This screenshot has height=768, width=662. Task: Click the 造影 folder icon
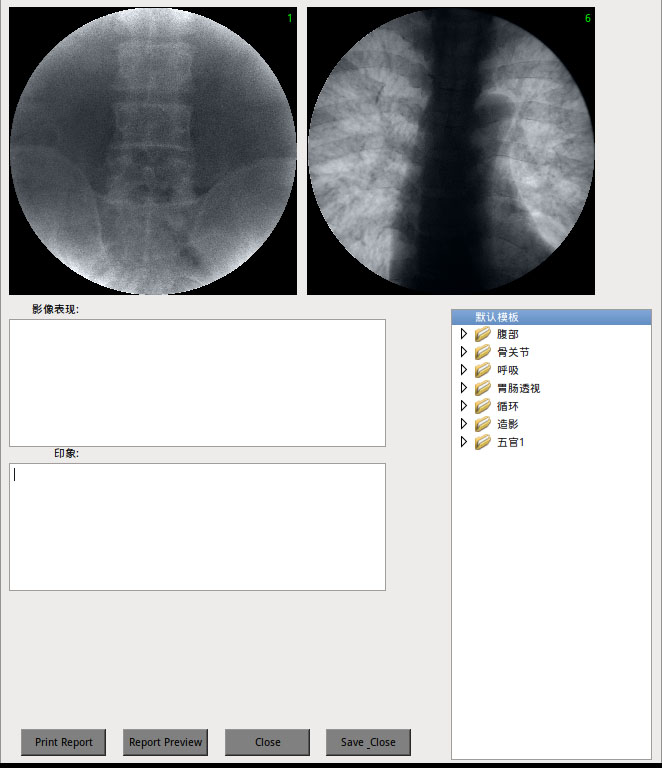tap(482, 424)
